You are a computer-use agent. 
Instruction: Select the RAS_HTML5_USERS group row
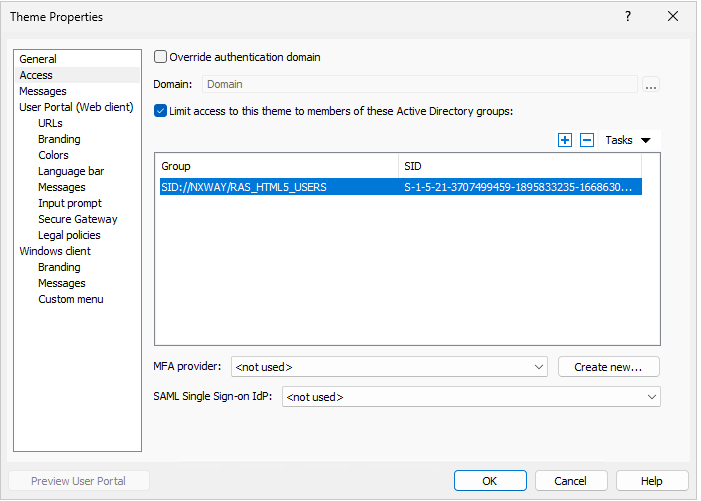click(401, 187)
